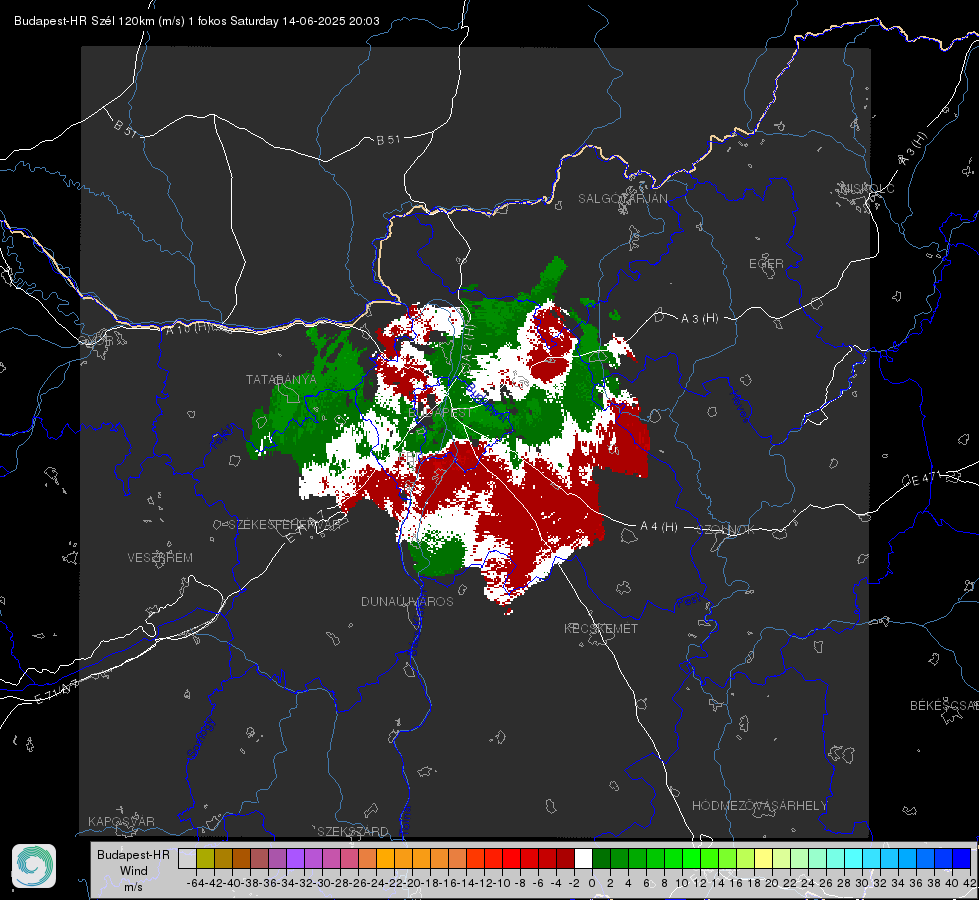The image size is (979, 900).
Task: Click the A 4 (H) road label
Action: [x=659, y=527]
